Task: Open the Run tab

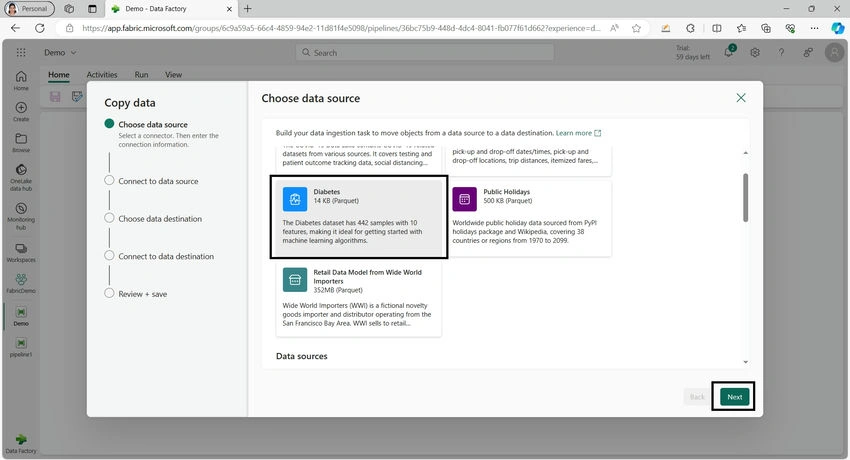Action: pyautogui.click(x=141, y=75)
